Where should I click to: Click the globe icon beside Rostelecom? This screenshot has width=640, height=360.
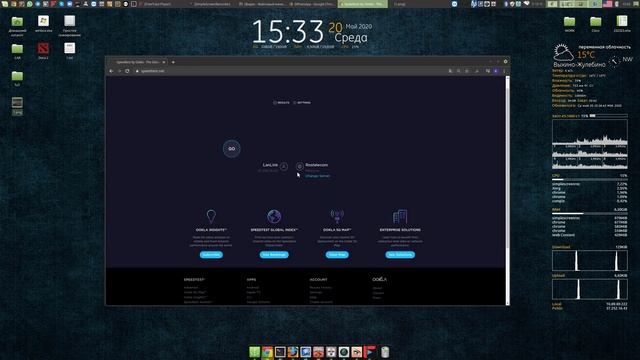pyautogui.click(x=300, y=166)
